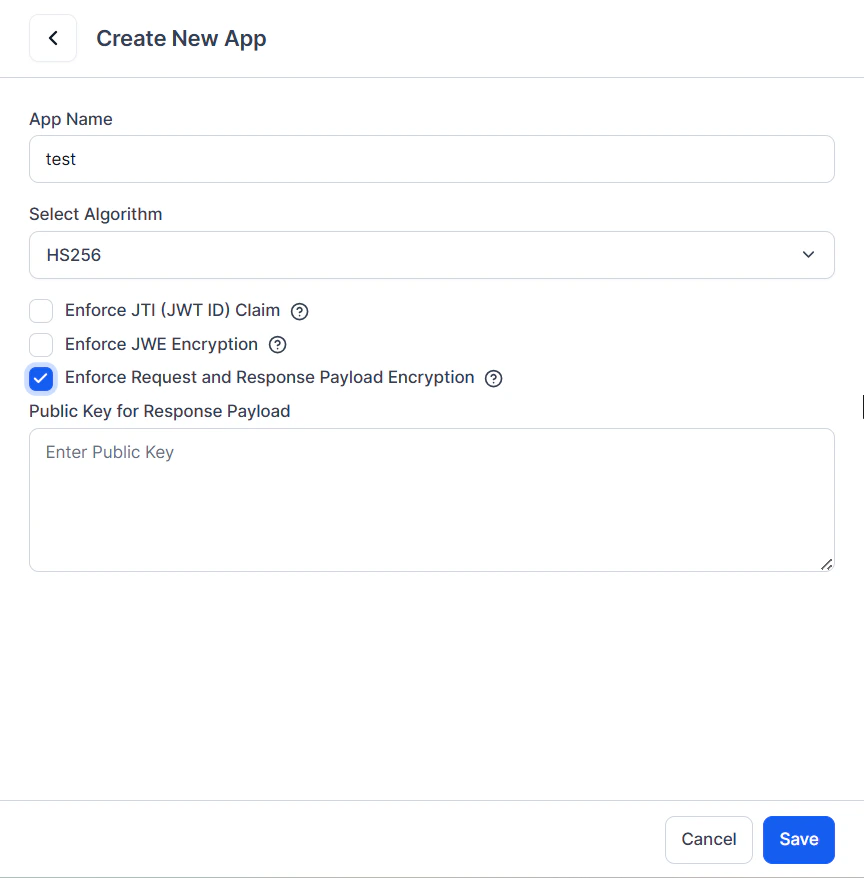Check the Enforce JWE Encryption option
864x878 pixels.
pos(40,344)
